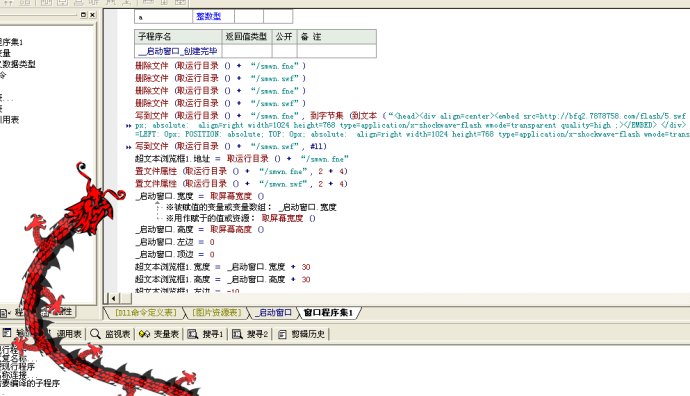Select the 序集1 item in left tree
This screenshot has height=396, width=690.
tap(11, 42)
